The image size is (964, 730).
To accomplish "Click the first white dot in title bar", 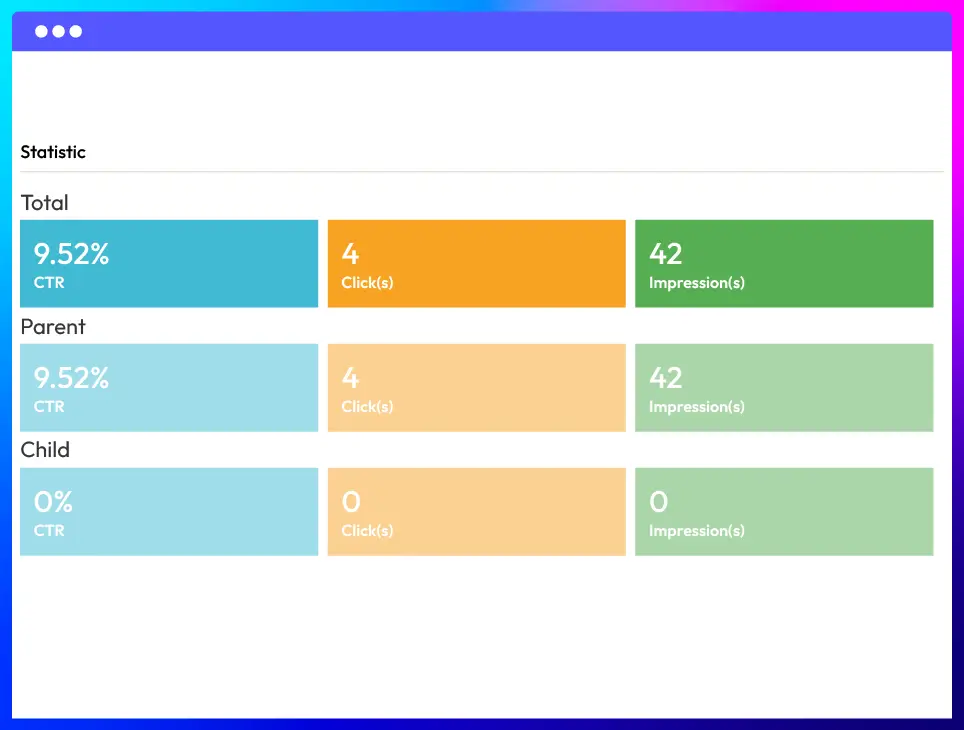I will point(41,32).
